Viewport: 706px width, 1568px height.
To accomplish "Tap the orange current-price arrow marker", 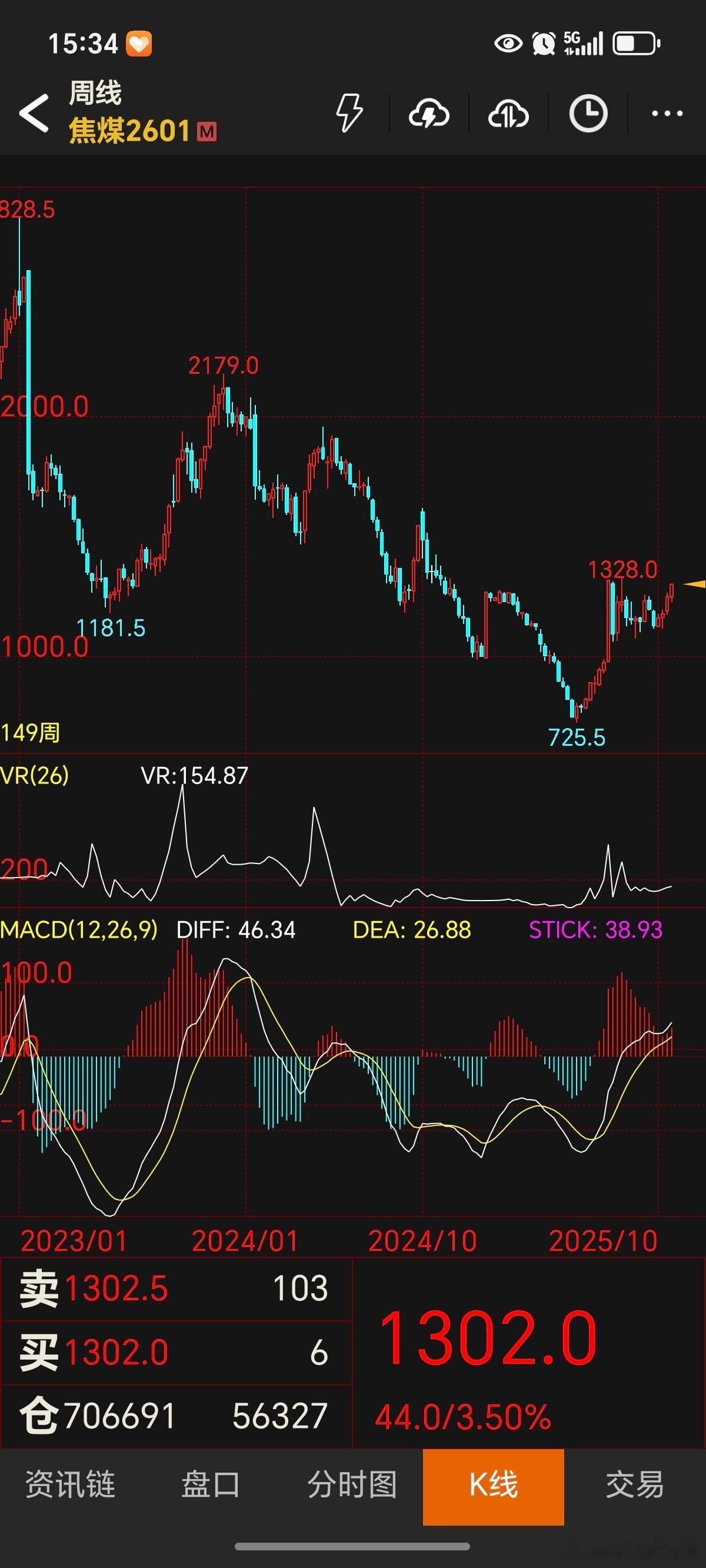I will 694,584.
